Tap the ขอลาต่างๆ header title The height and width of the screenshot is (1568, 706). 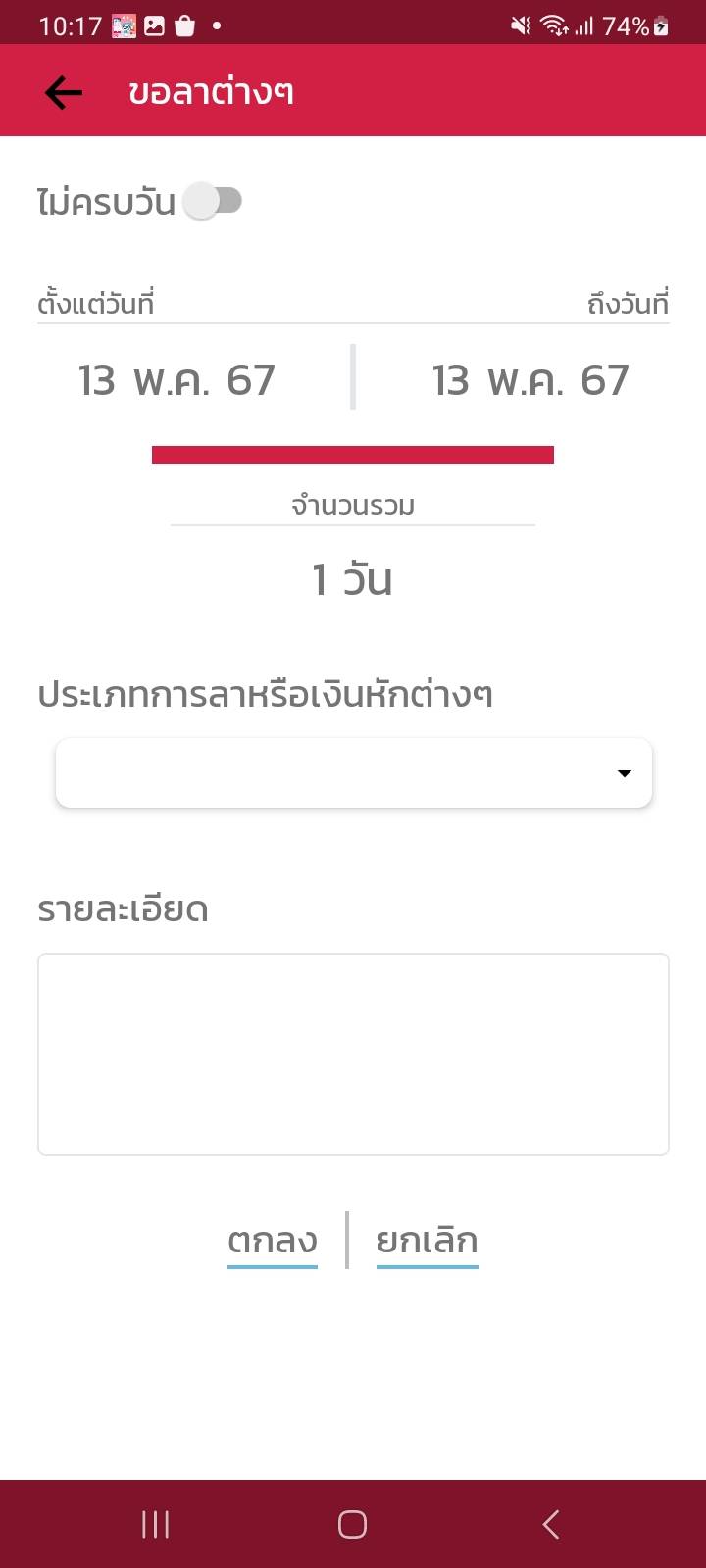211,93
